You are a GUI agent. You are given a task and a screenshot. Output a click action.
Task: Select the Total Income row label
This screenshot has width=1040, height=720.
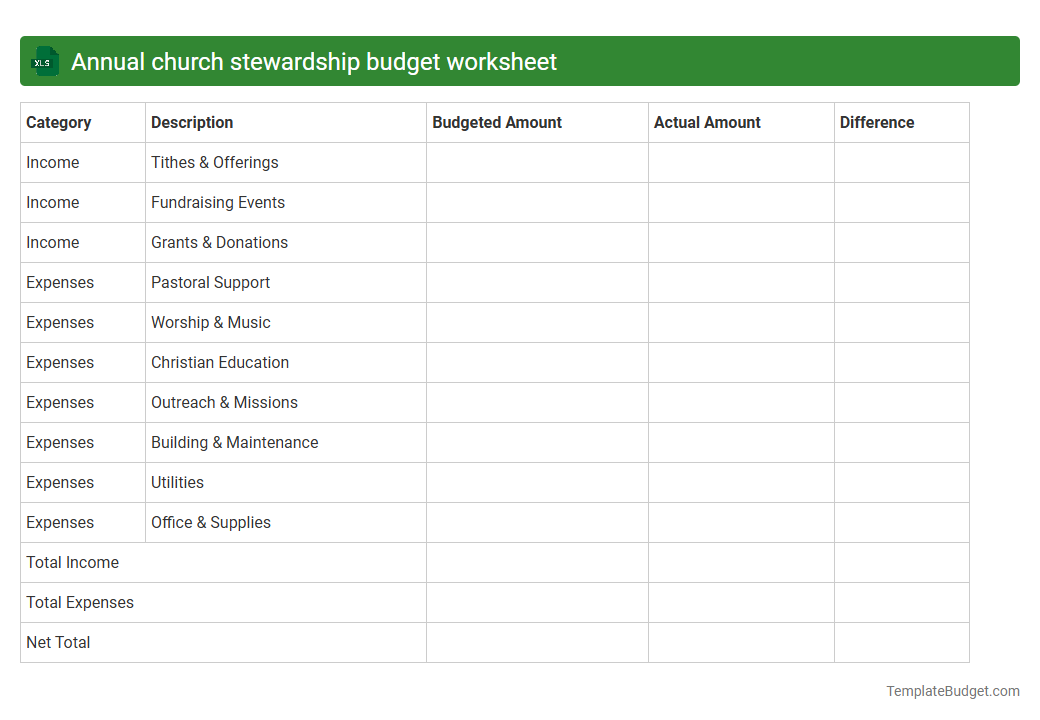point(72,562)
